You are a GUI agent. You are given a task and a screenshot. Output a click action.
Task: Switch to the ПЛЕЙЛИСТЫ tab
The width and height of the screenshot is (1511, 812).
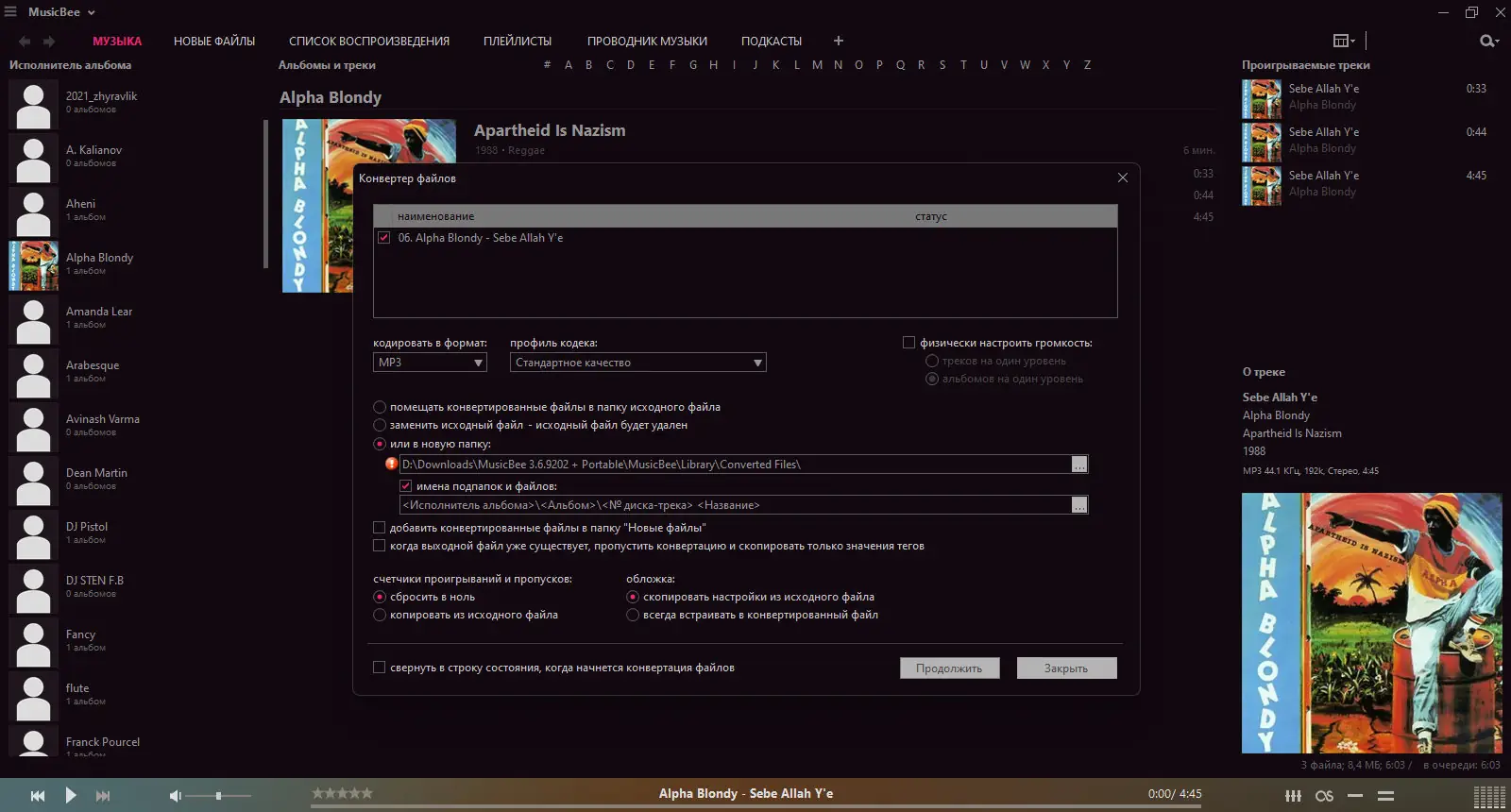tap(518, 42)
